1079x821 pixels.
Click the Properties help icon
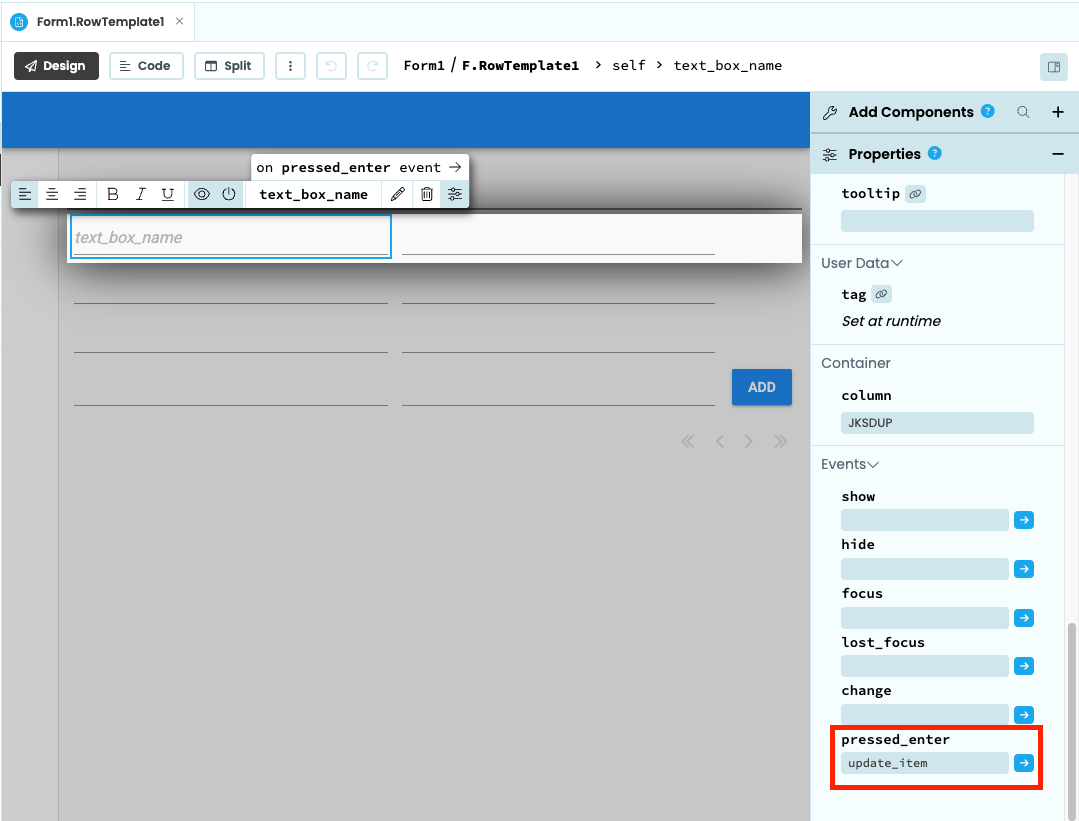tap(934, 153)
